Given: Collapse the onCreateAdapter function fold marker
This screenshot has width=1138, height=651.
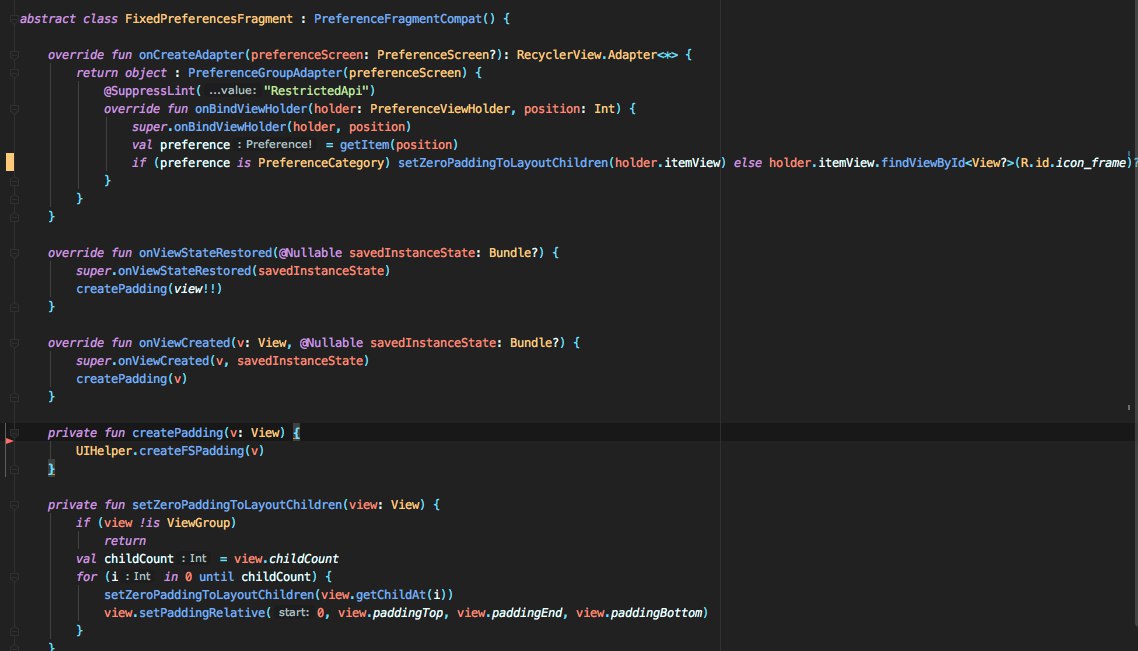Looking at the screenshot, I should click(x=14, y=55).
